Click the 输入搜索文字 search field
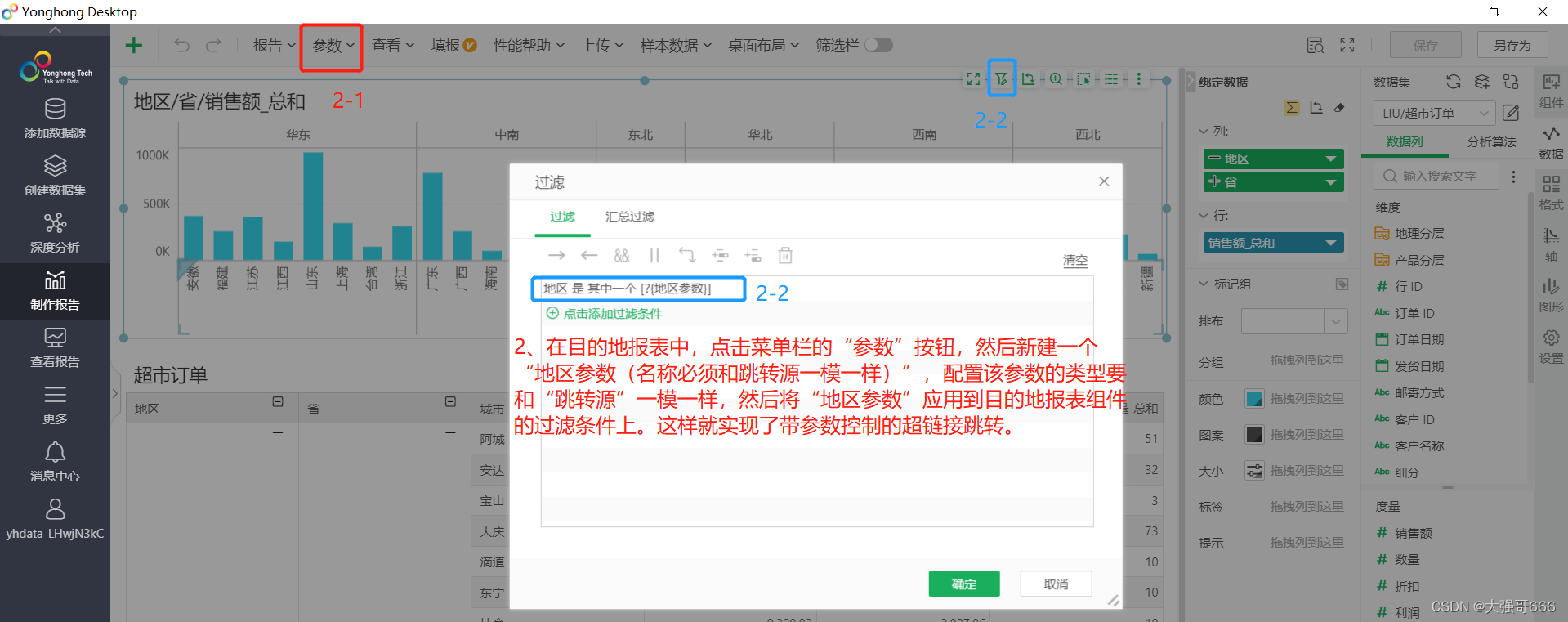Image resolution: width=1568 pixels, height=622 pixels. coord(1437,176)
